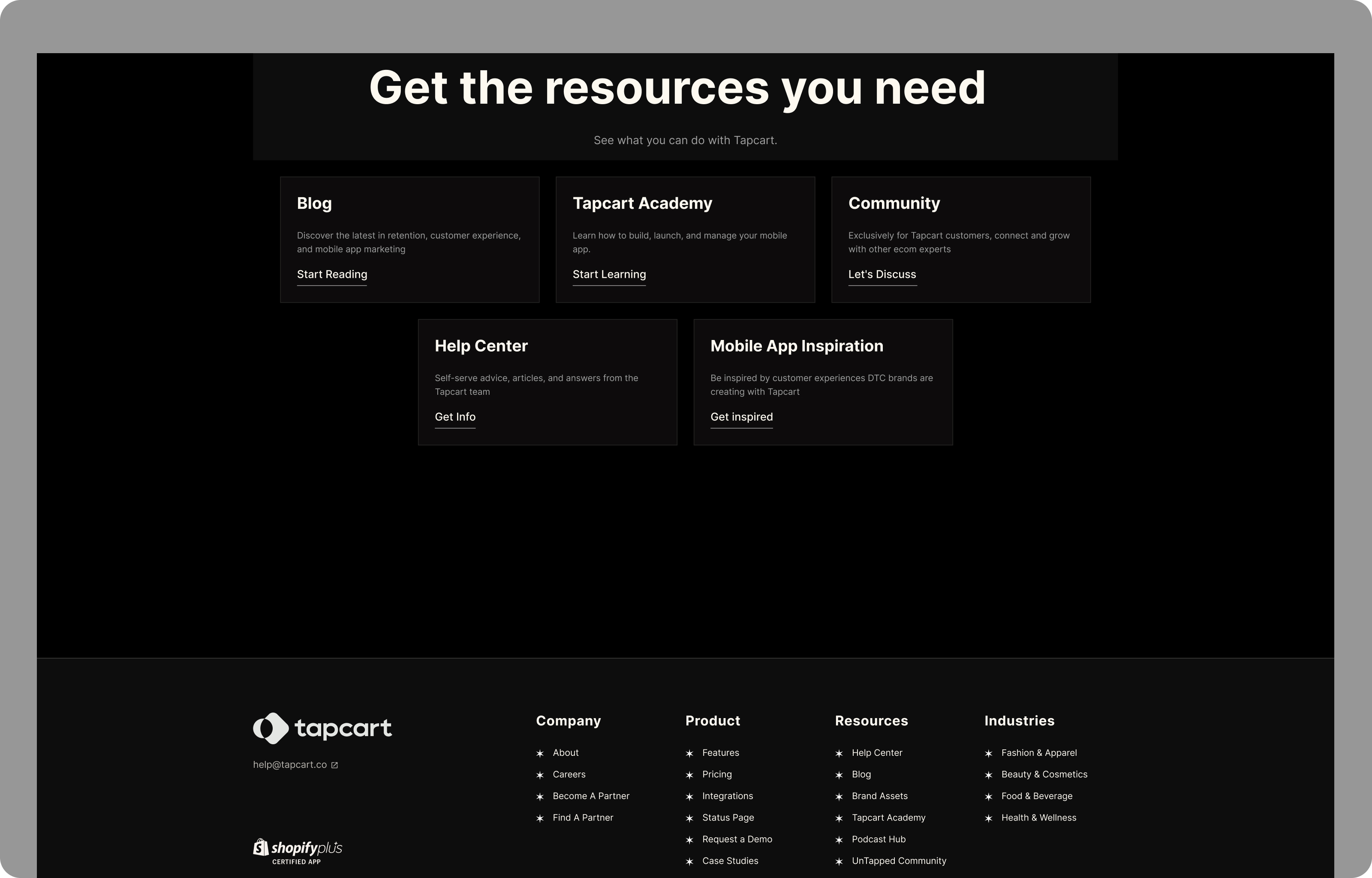View the Status Page link
Screen dimensions: 1372x878
[728, 818]
